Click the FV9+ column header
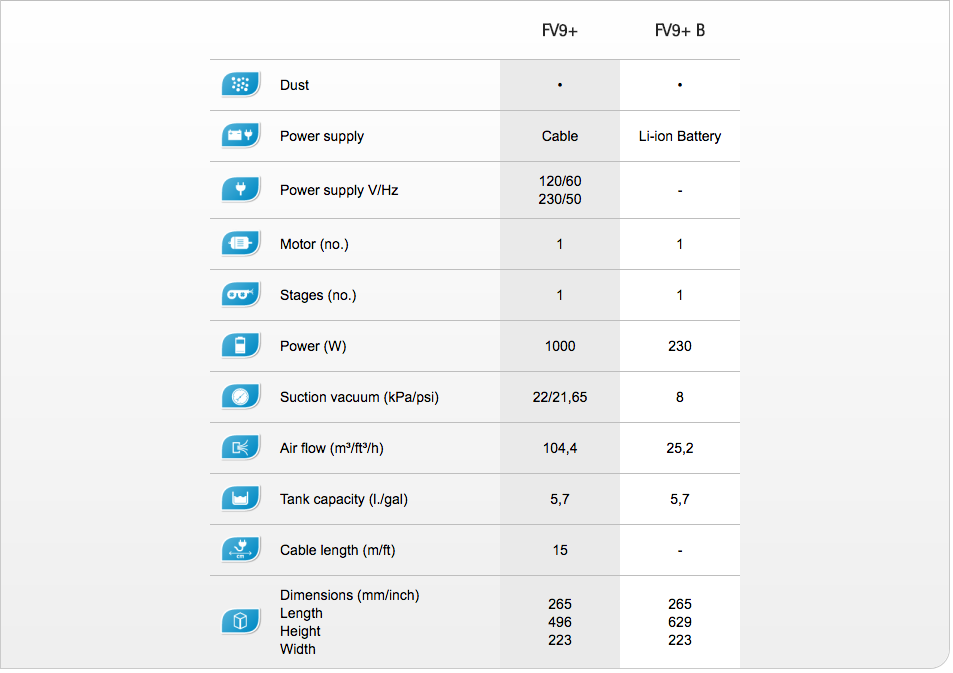Screen dimensions: 953x673 (x=560, y=30)
